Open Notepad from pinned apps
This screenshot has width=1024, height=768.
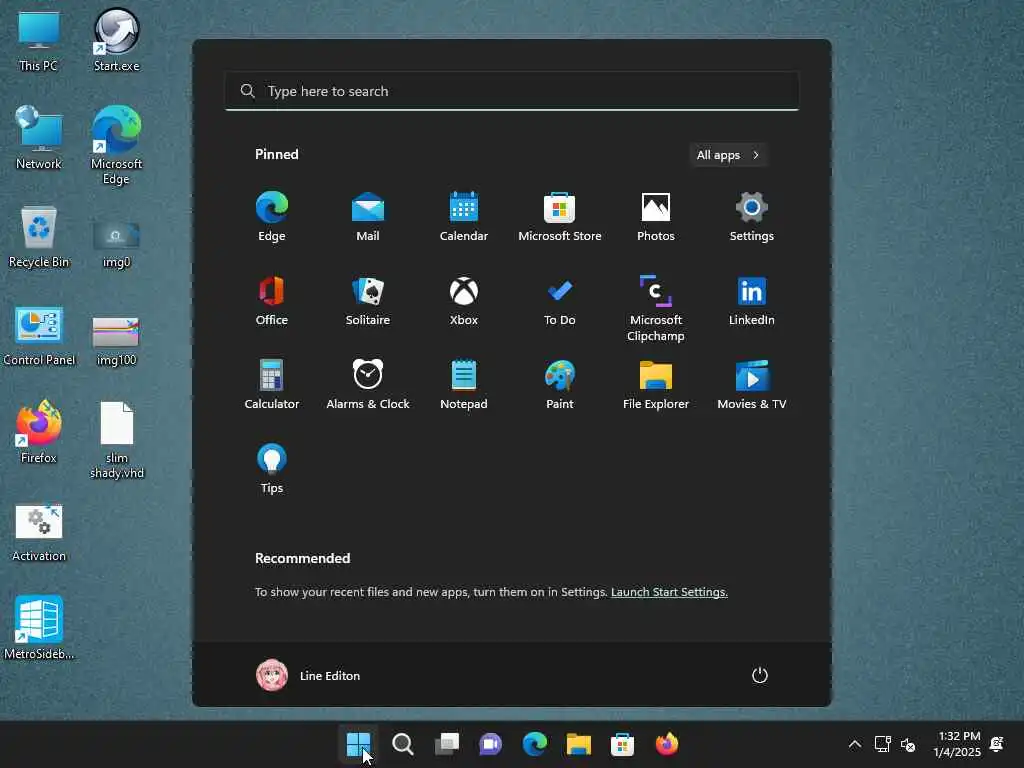464,385
